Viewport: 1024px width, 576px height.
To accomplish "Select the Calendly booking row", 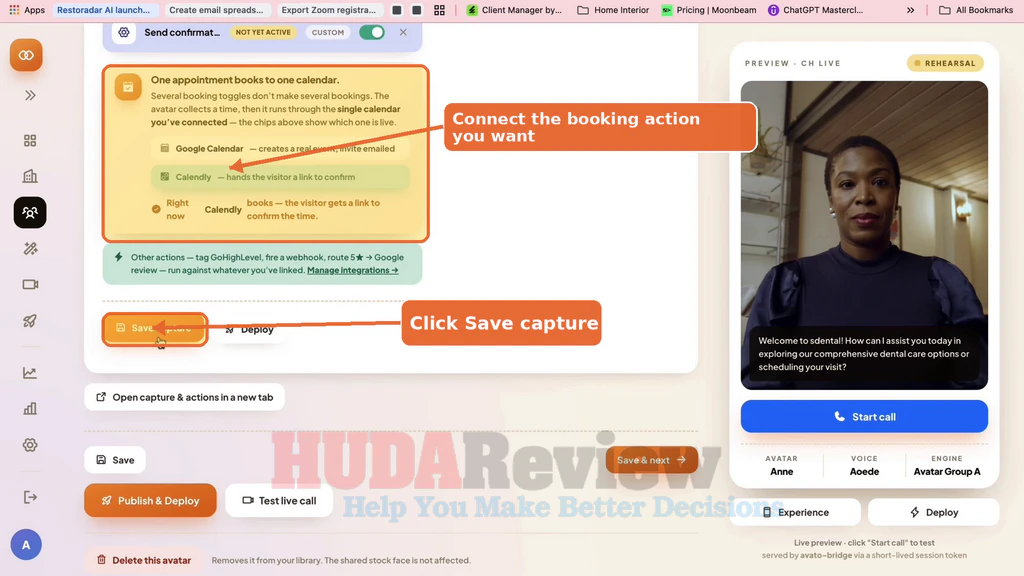I will point(280,177).
